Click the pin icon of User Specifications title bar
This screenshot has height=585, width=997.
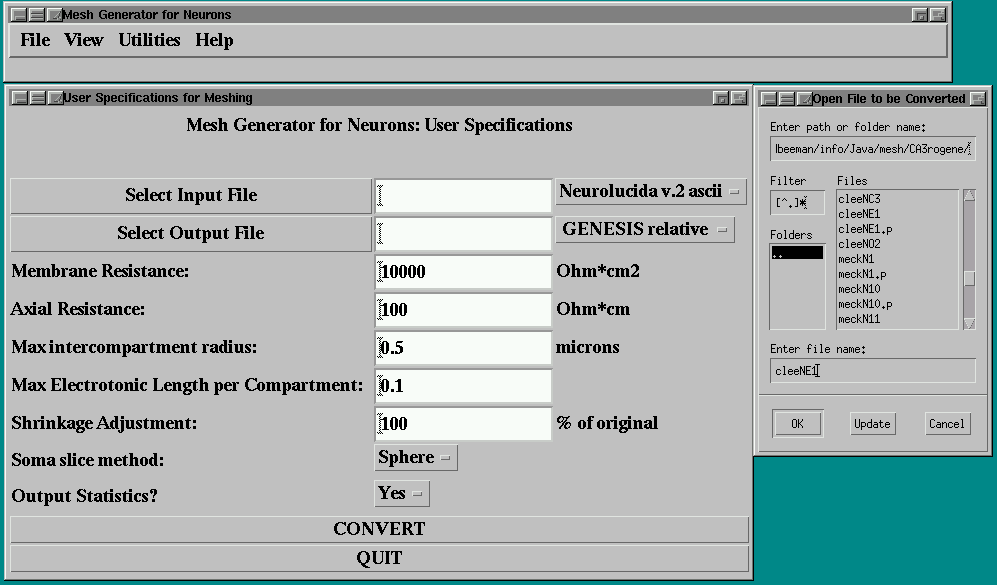point(55,98)
